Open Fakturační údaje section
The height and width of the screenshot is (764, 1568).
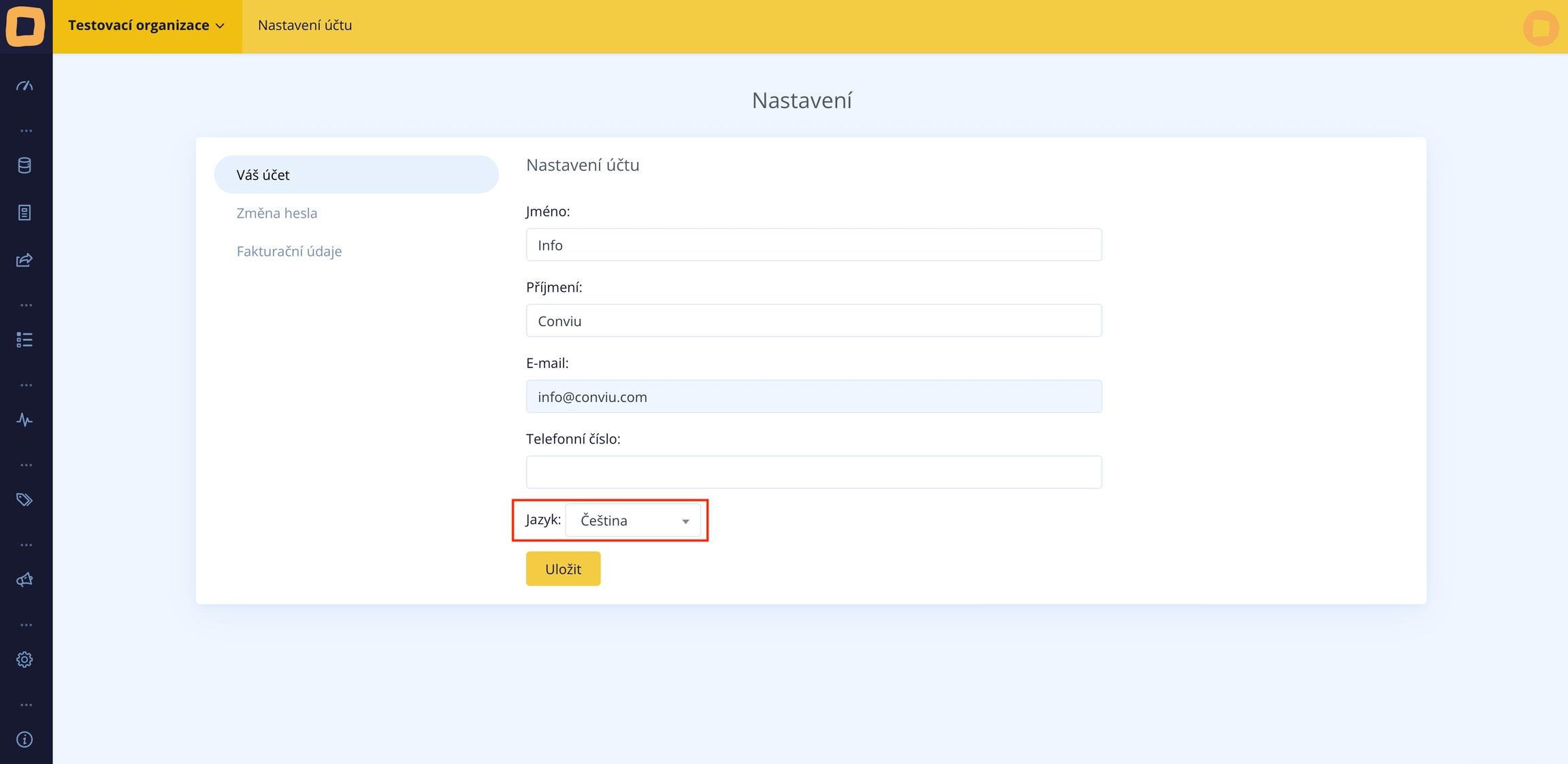(x=289, y=251)
